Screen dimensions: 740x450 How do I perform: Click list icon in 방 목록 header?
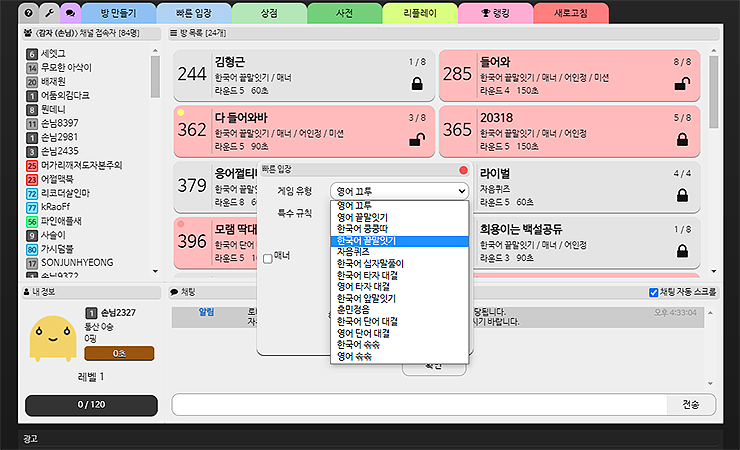174,33
